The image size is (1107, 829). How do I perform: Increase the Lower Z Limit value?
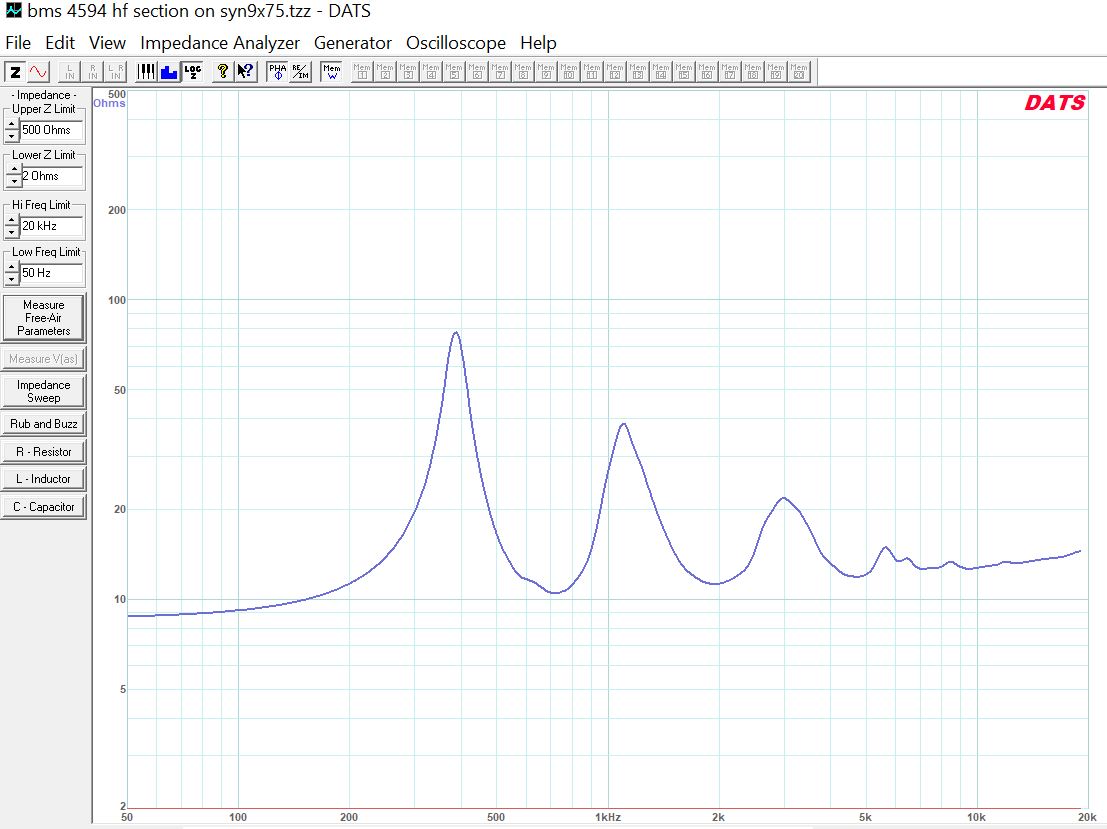click(x=14, y=170)
